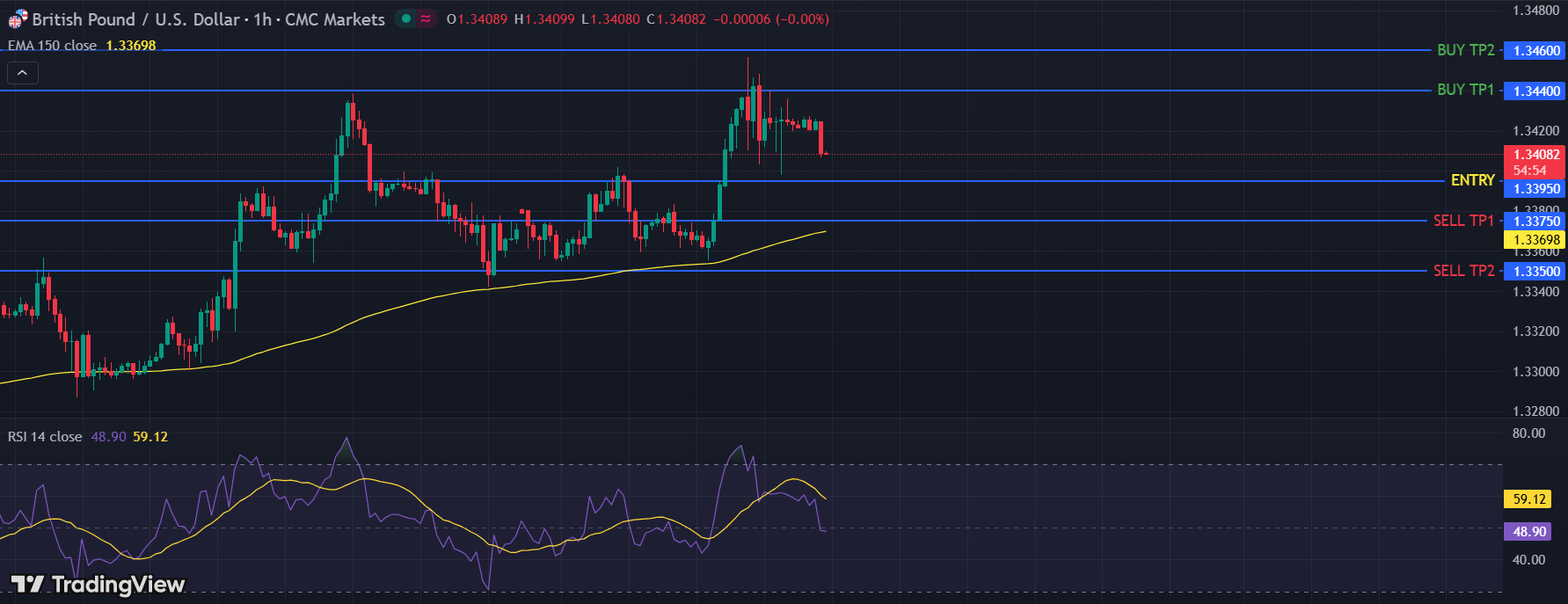The image size is (1568, 604).
Task: Click the BUY TP2 line label
Action: 1465,50
